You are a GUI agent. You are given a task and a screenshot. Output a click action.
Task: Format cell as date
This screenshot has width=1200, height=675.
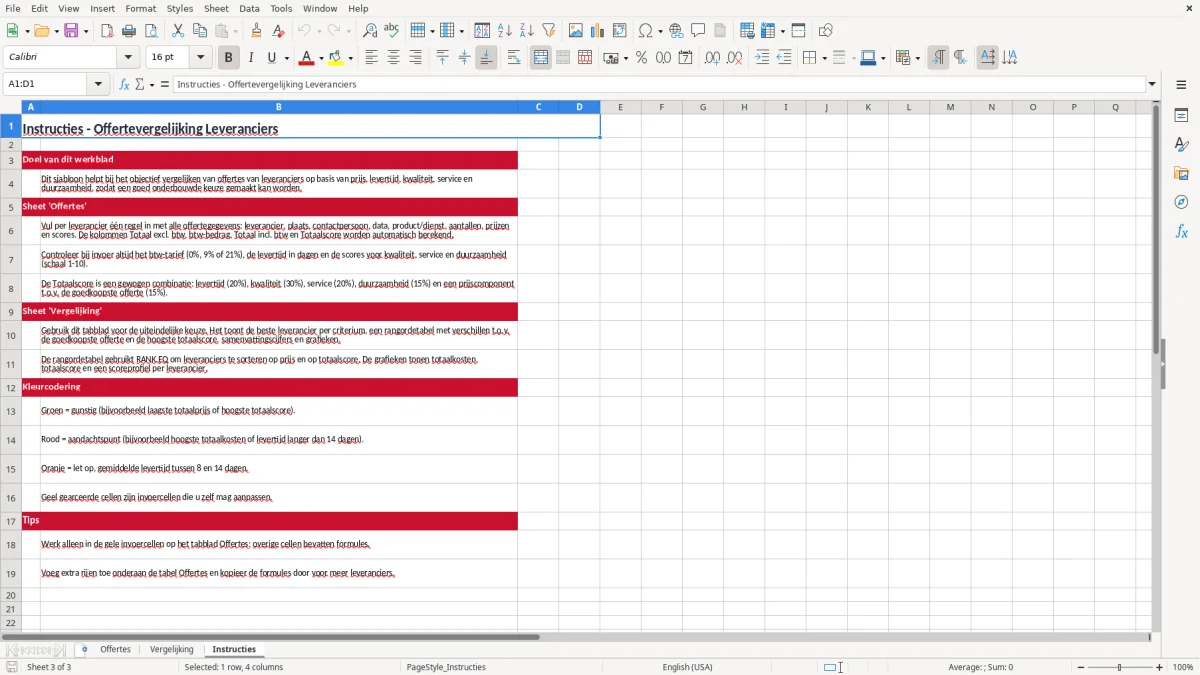pyautogui.click(x=685, y=58)
